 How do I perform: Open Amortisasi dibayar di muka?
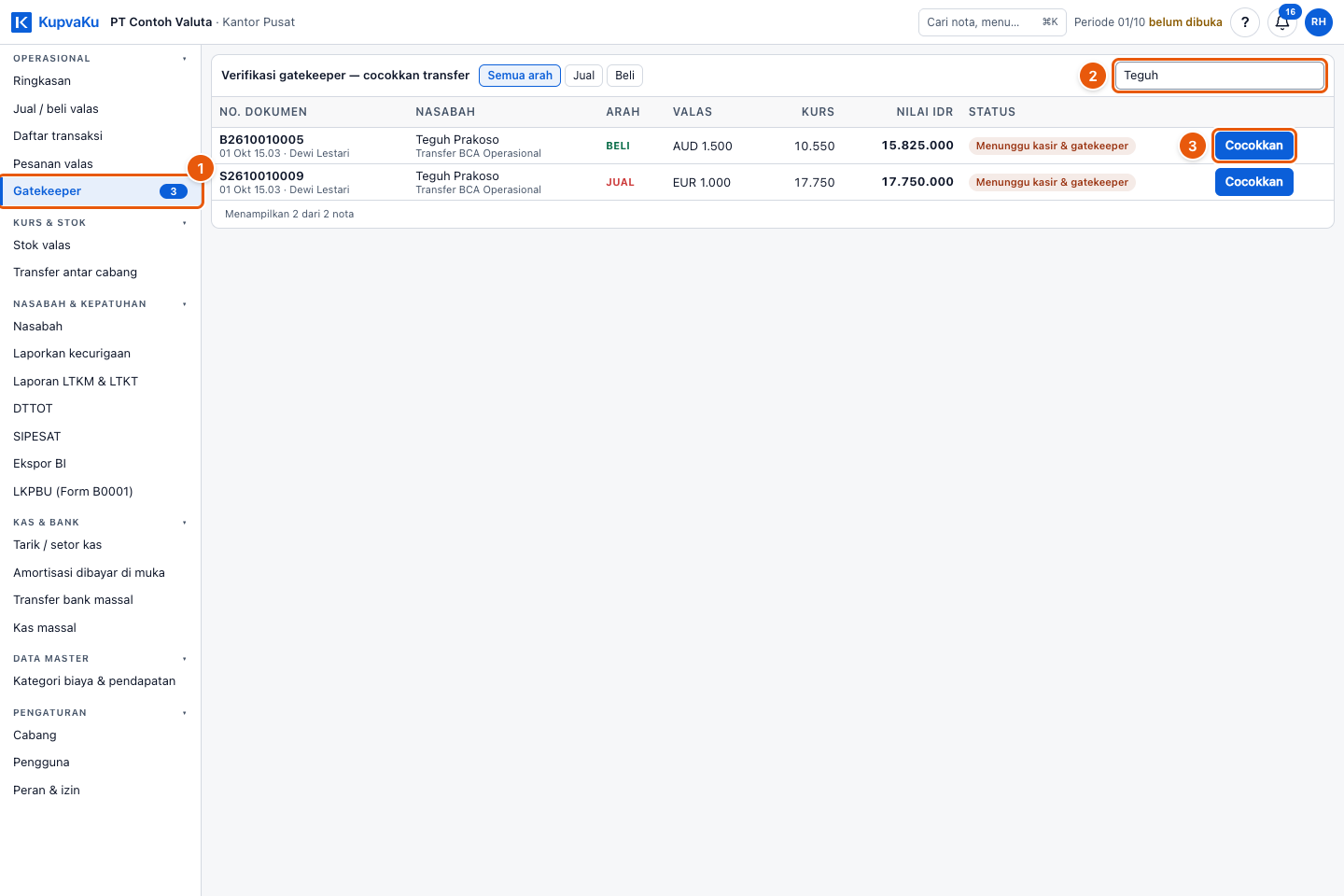(x=100, y=573)
